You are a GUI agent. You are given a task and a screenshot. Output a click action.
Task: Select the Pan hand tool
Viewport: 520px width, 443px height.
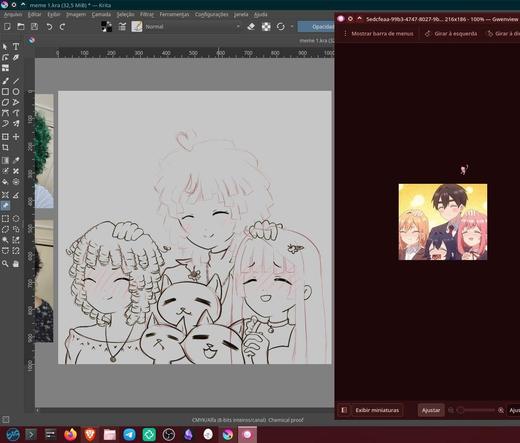coord(16,264)
